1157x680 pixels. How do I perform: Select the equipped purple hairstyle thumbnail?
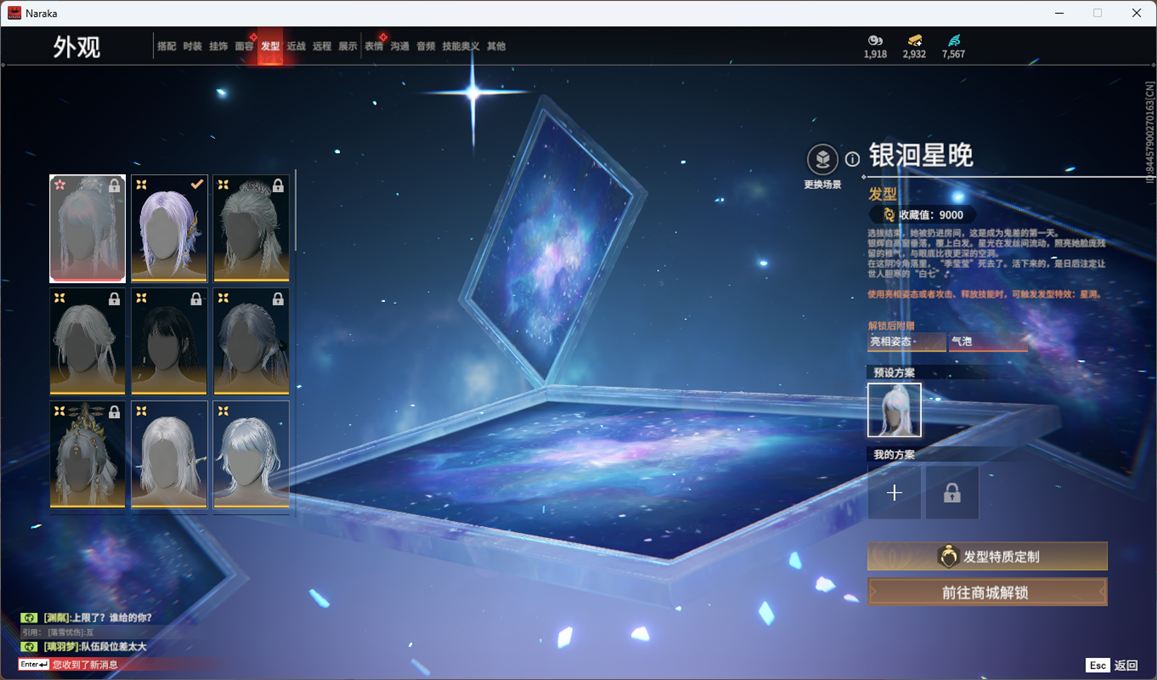pos(169,228)
